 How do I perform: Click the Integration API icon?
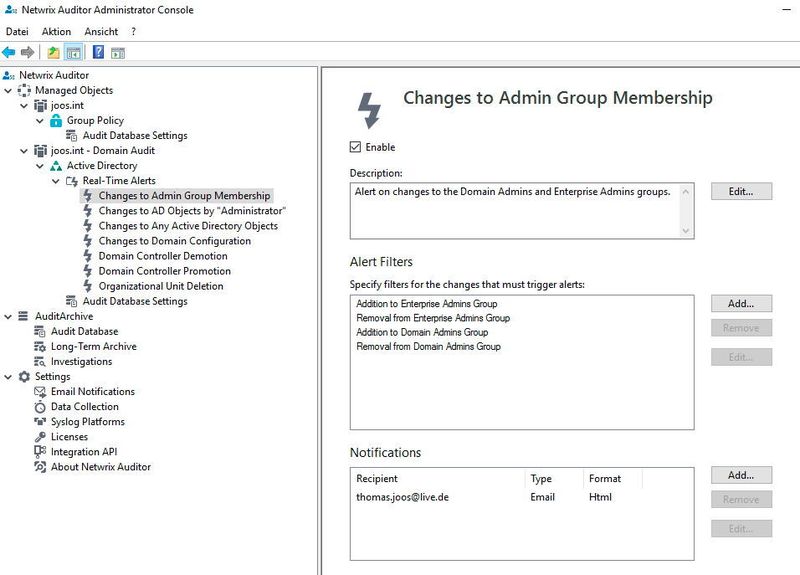[x=40, y=452]
